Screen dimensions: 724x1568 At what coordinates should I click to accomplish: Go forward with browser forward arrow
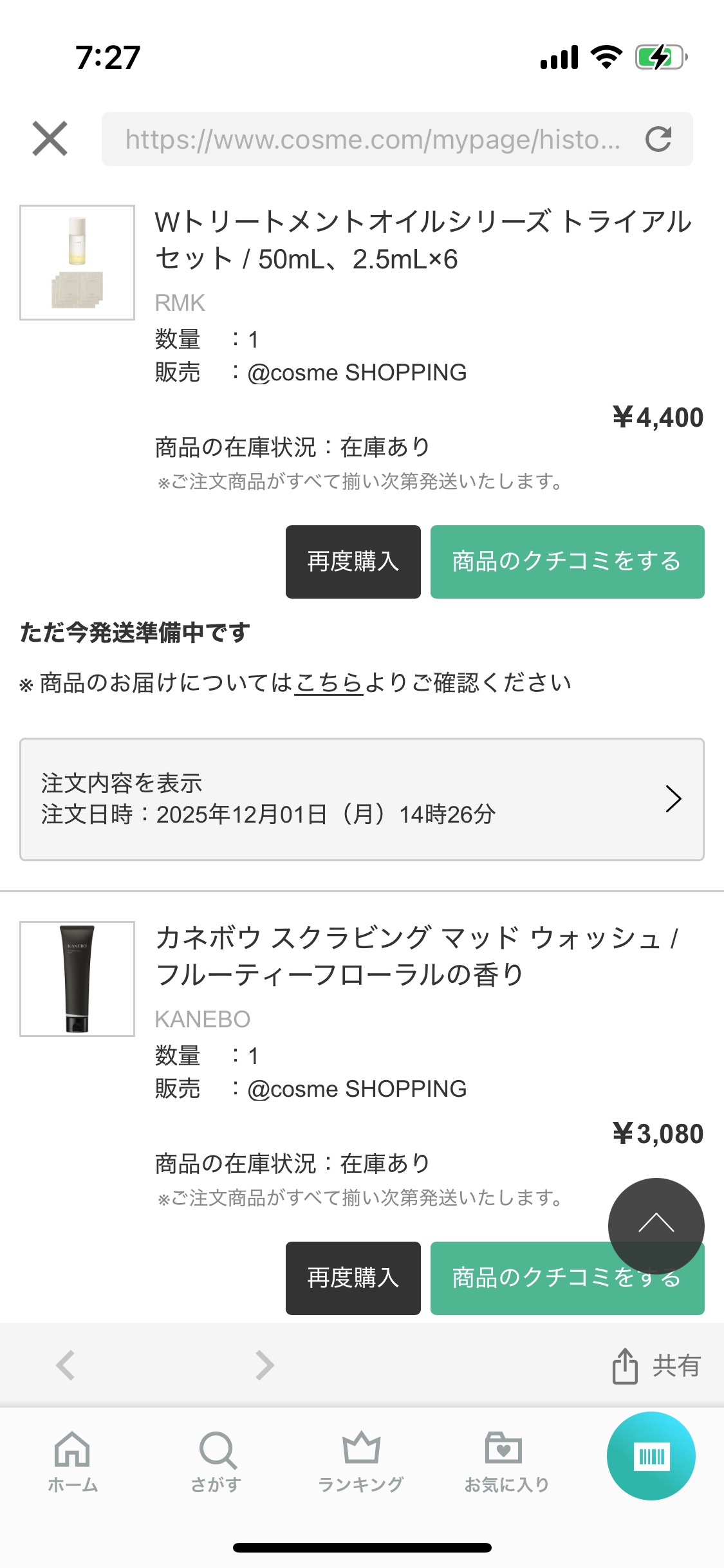(265, 1365)
